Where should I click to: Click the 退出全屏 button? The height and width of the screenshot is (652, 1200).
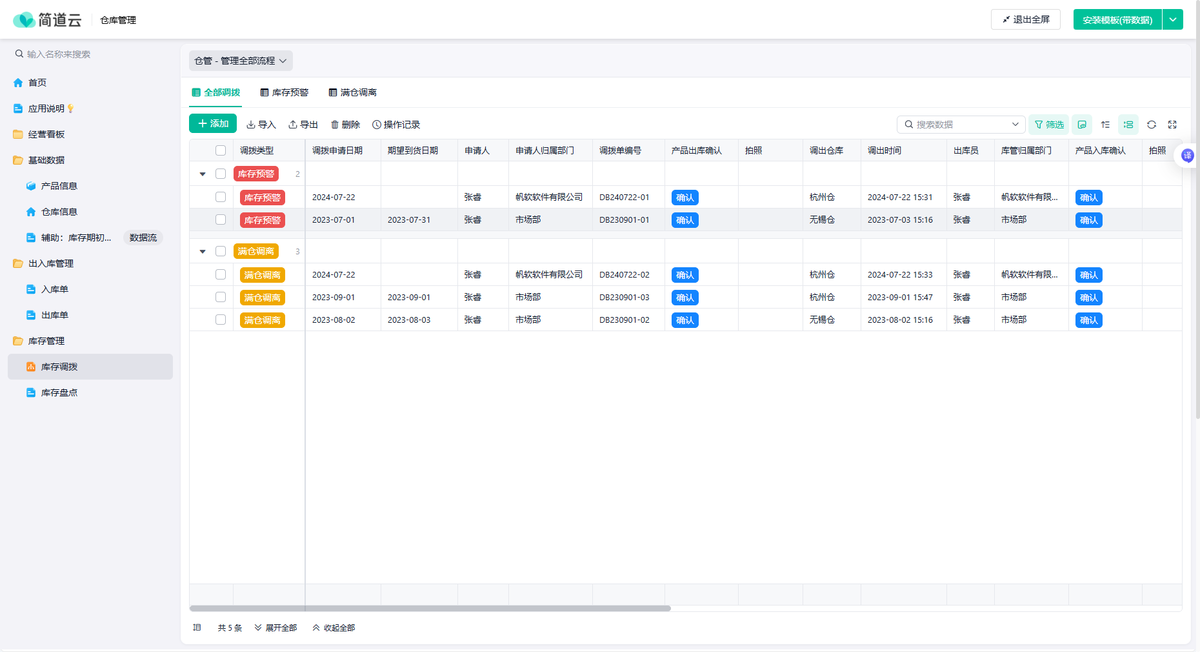[1025, 20]
